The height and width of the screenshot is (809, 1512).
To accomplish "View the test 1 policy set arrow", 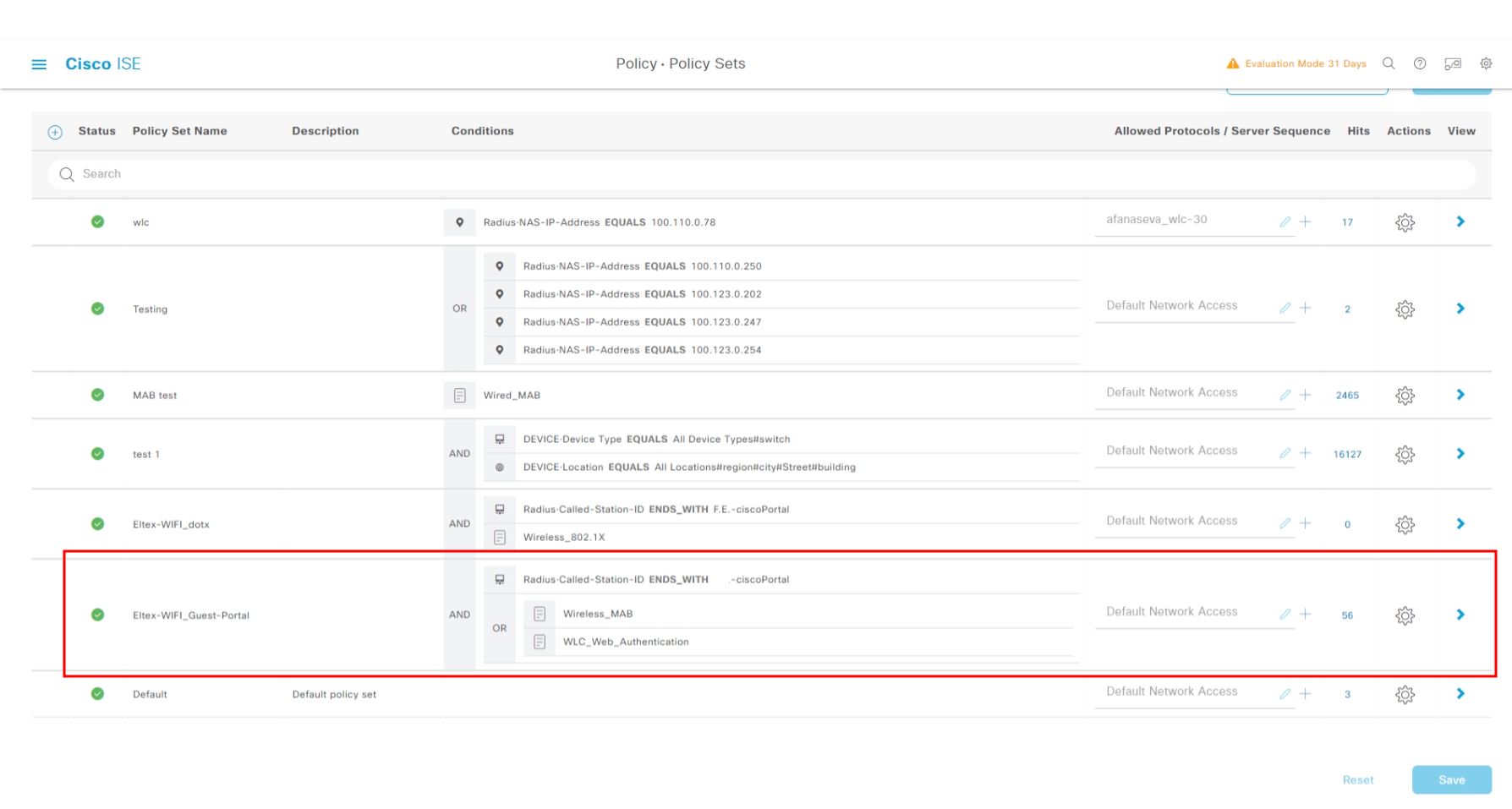I will coord(1460,454).
